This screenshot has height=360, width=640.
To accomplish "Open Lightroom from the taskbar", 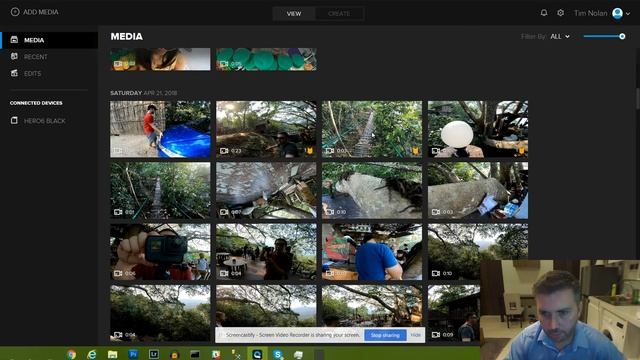I will (154, 354).
